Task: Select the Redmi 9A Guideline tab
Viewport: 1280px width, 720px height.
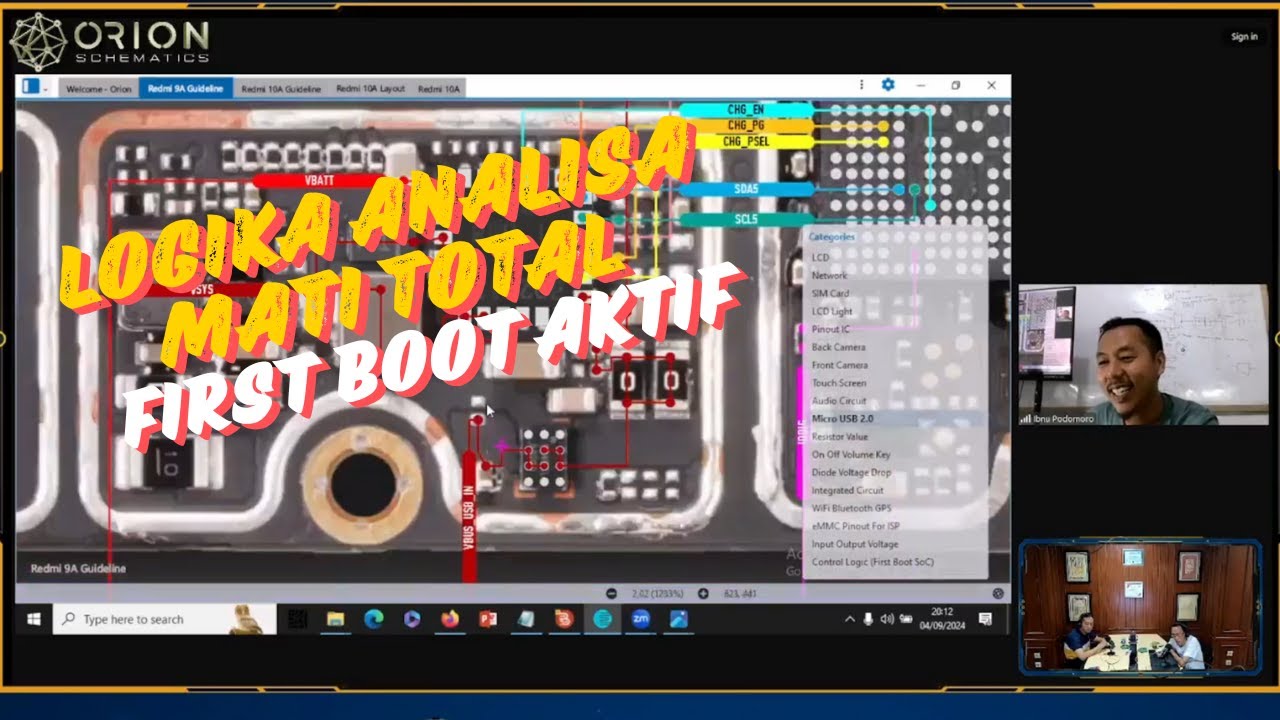Action: pos(185,89)
